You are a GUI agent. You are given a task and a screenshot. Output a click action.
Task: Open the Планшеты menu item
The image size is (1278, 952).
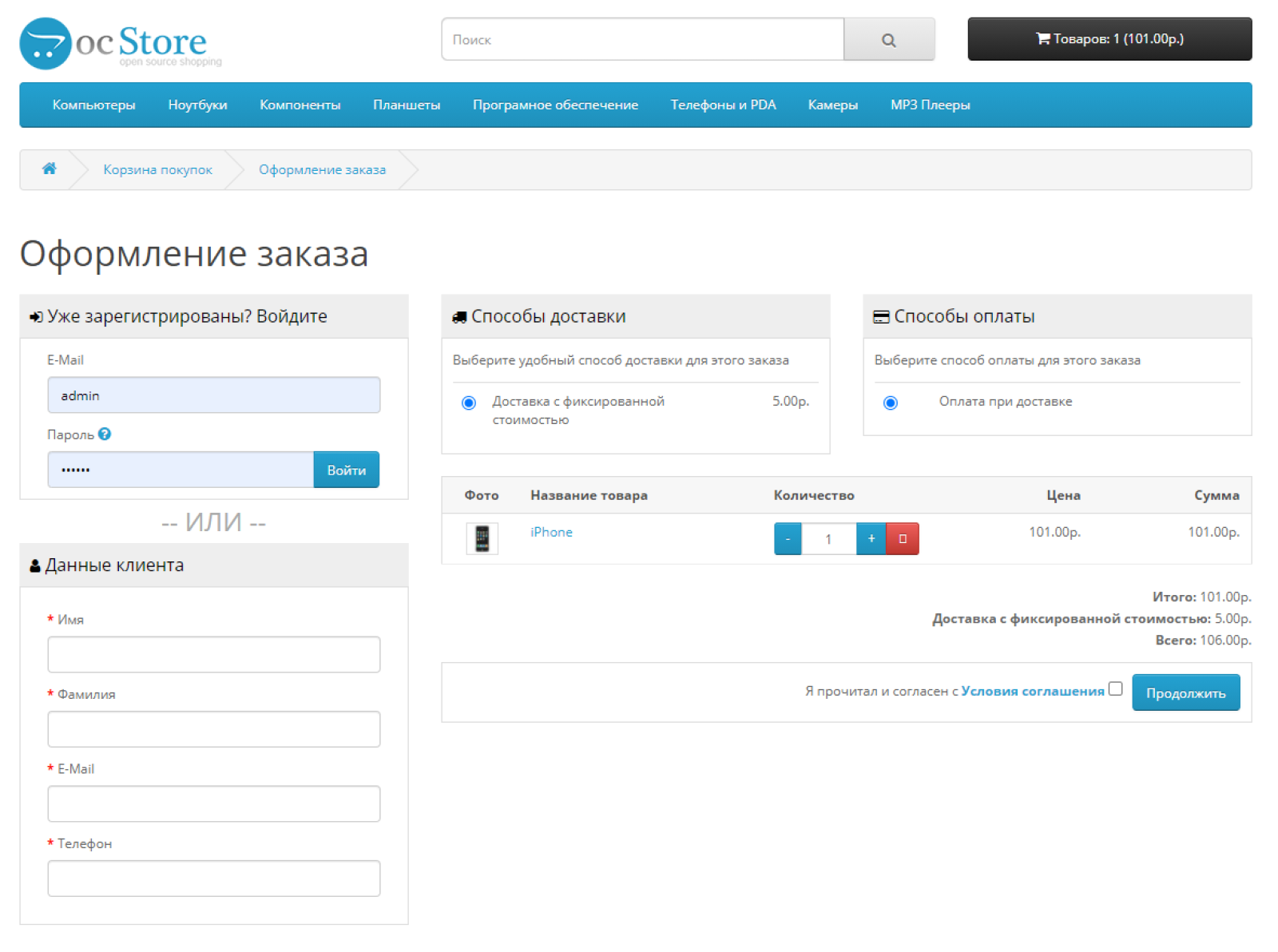click(x=407, y=105)
